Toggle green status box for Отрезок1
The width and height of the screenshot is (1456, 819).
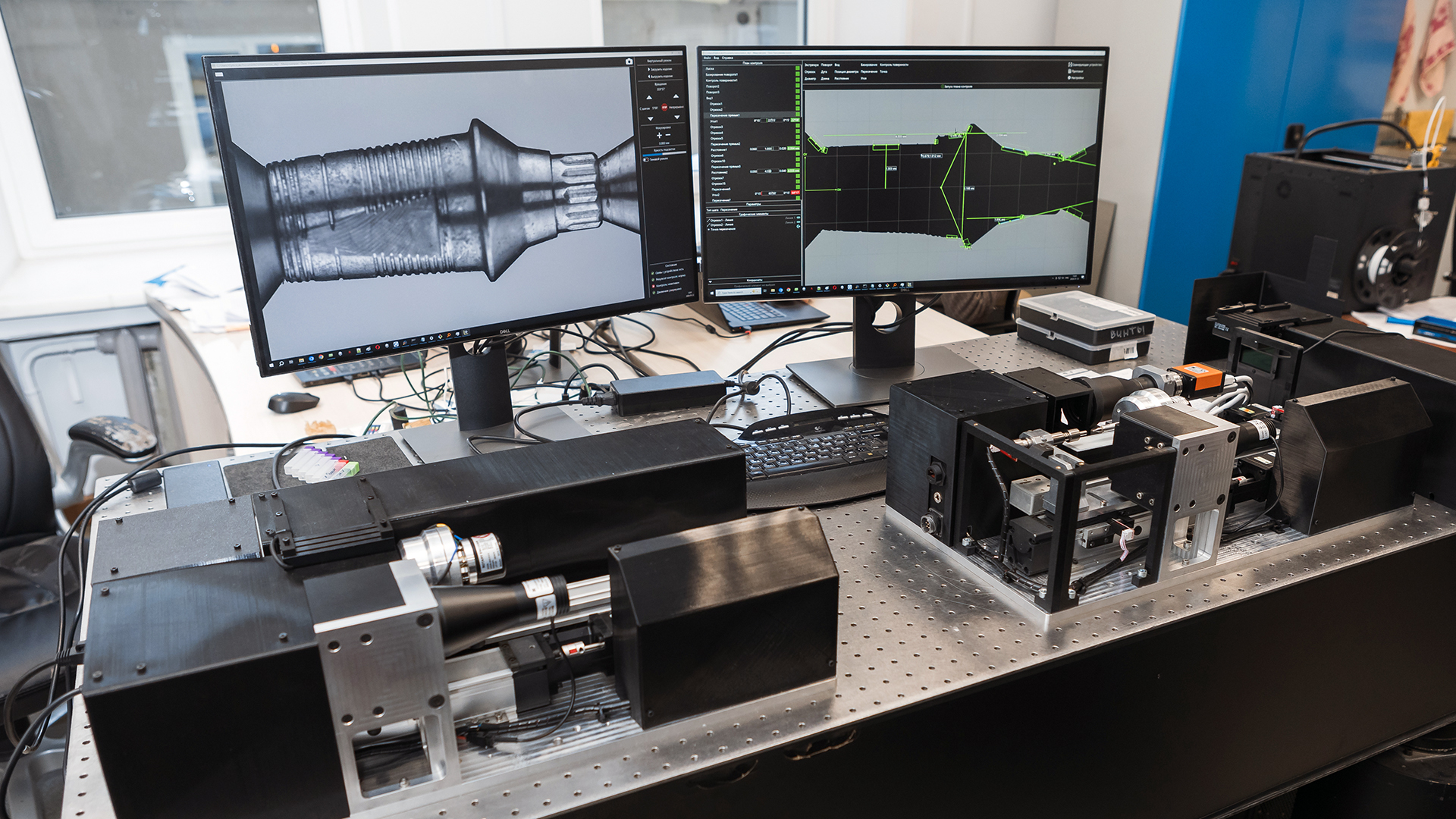[797, 103]
